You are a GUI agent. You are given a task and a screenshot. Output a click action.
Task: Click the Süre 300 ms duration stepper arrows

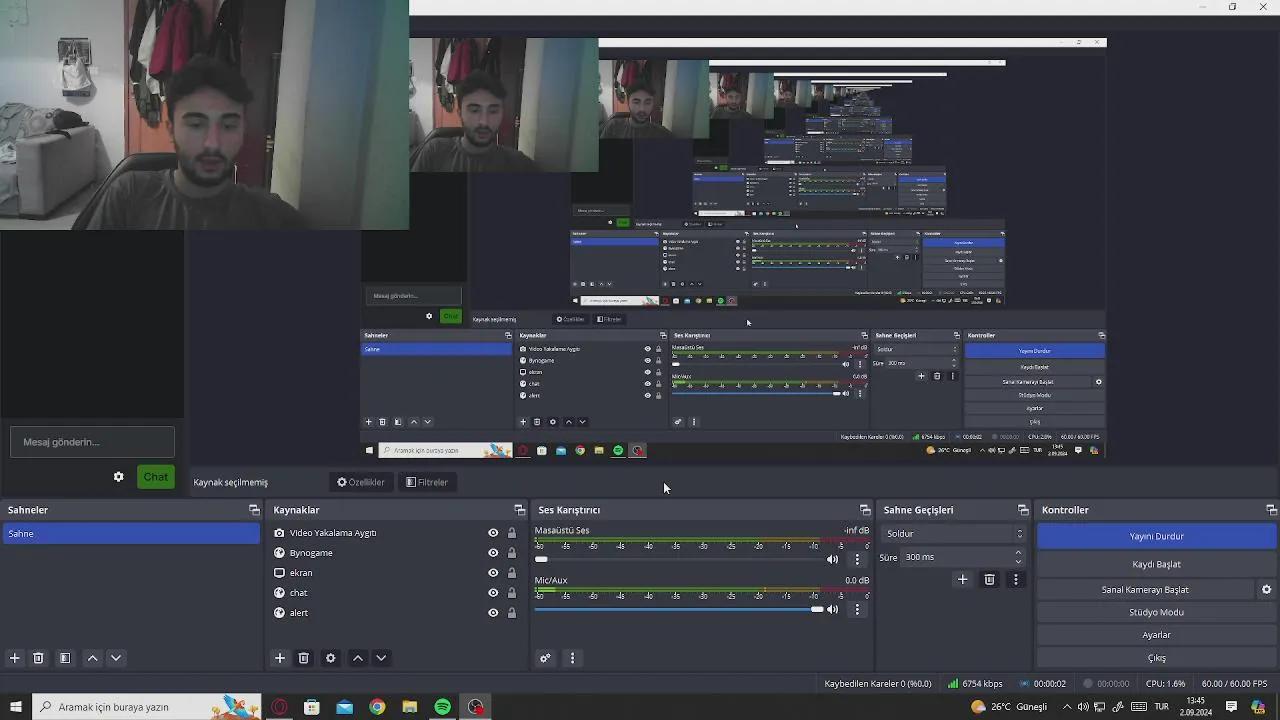click(x=1019, y=557)
